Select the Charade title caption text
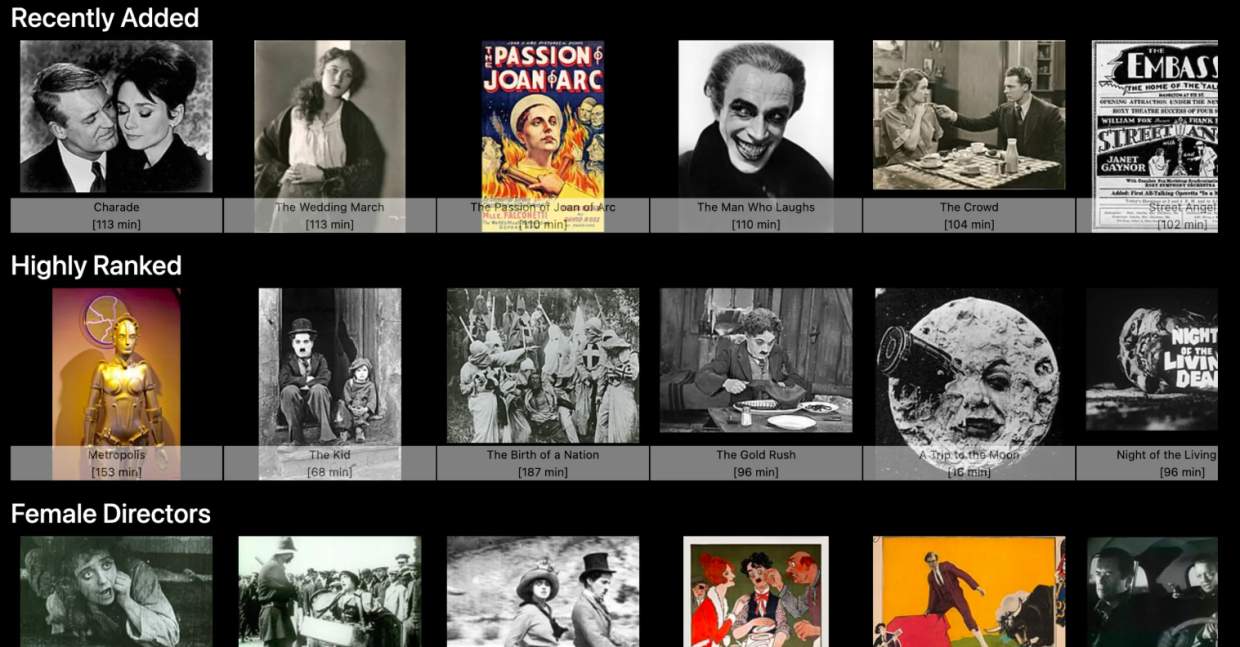 [116, 207]
